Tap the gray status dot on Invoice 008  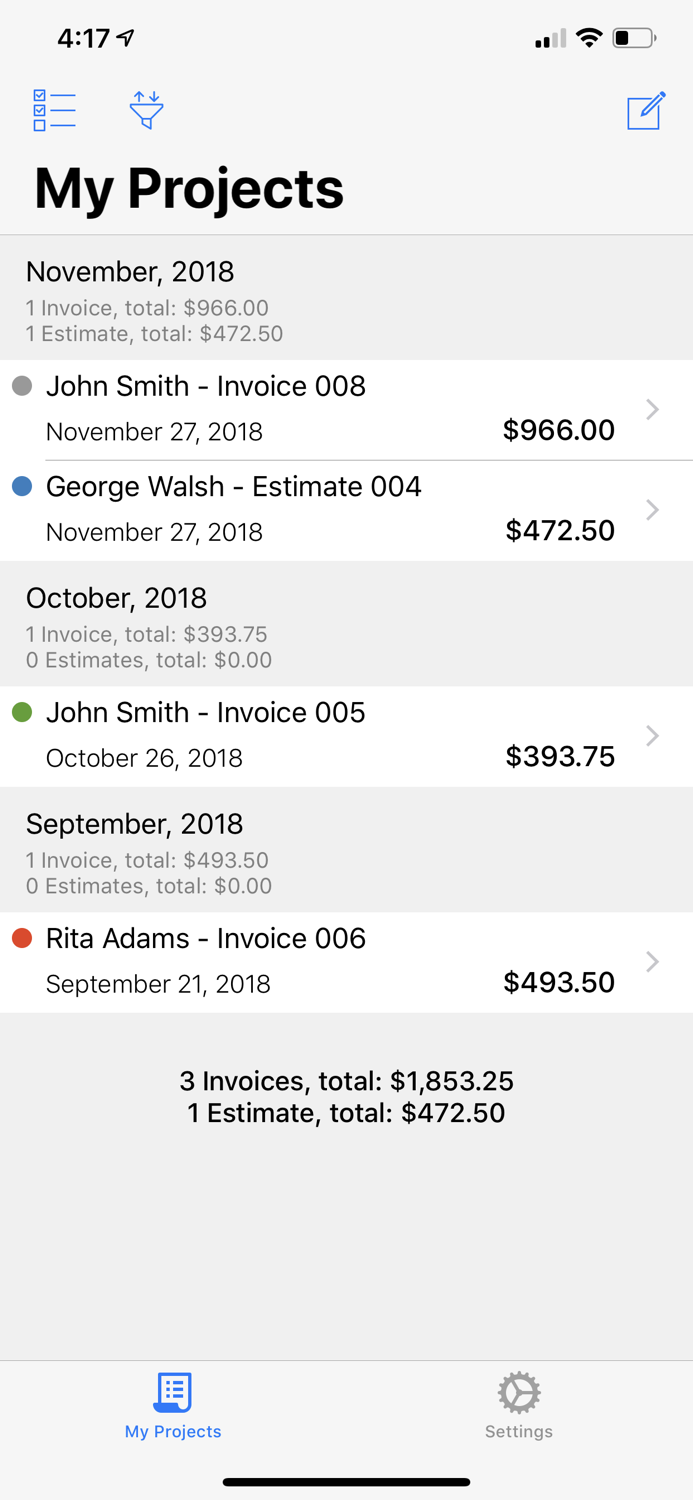tap(21, 385)
